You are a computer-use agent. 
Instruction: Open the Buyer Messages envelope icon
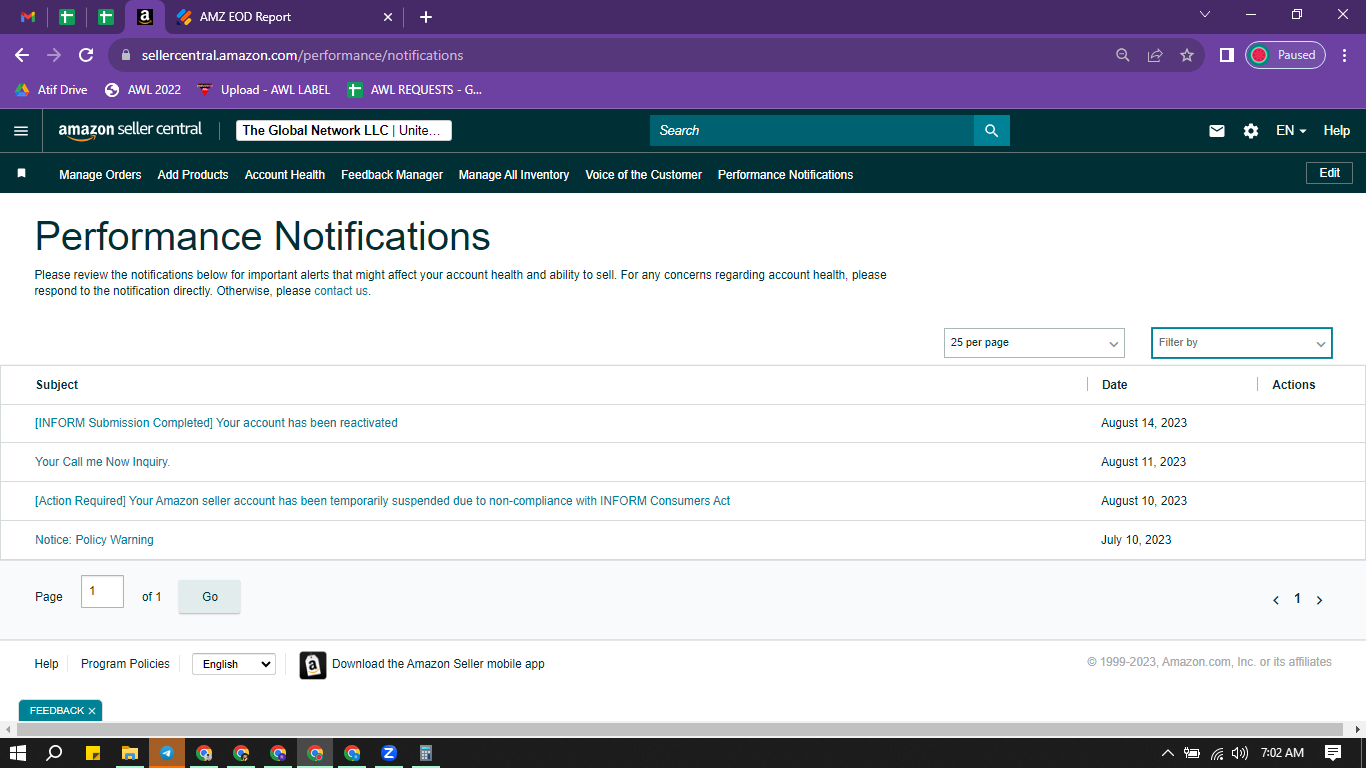click(1217, 131)
